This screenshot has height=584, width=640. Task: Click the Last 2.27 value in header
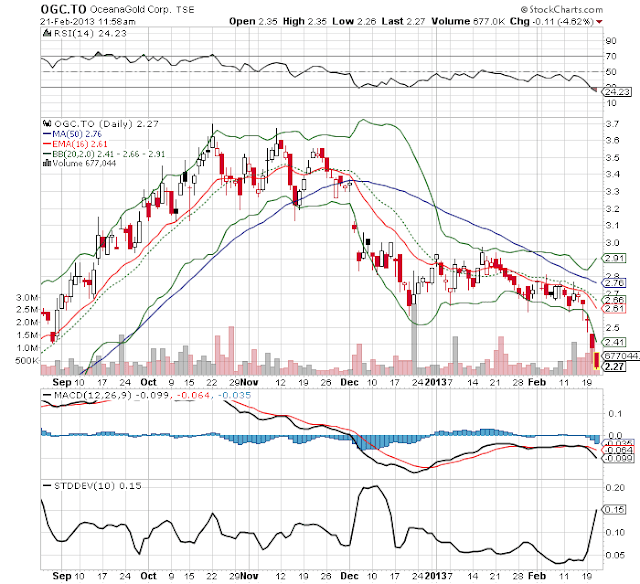403,21
